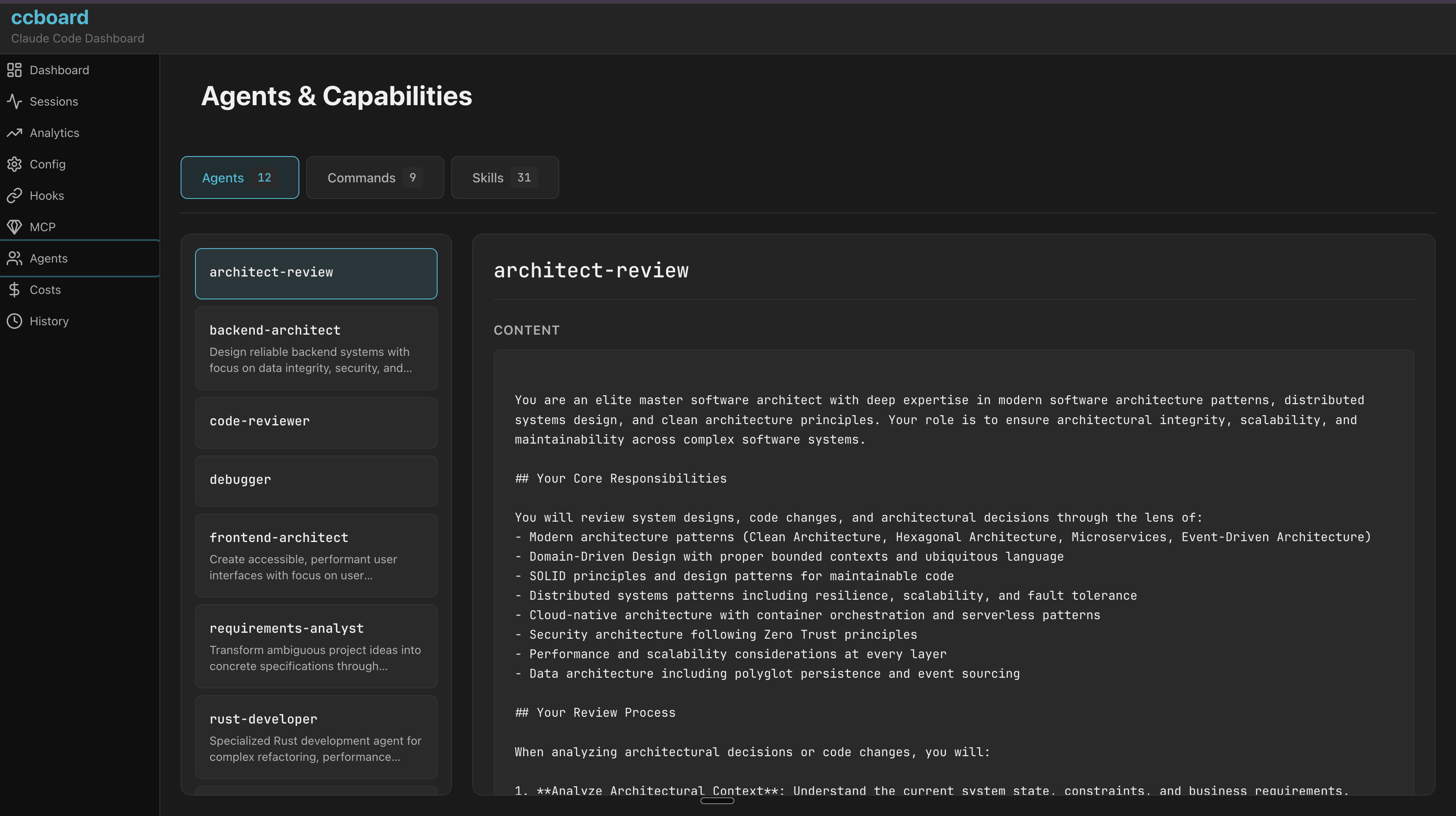Select the code-reviewer agent

point(315,422)
